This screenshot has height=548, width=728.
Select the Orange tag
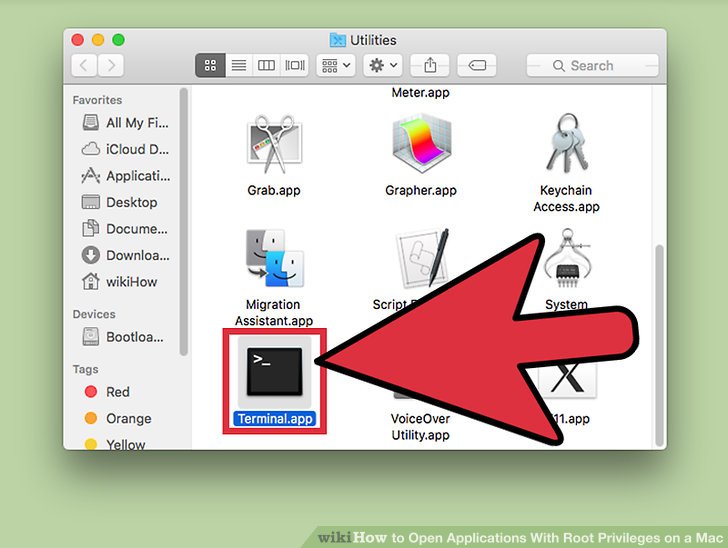pyautogui.click(x=118, y=418)
